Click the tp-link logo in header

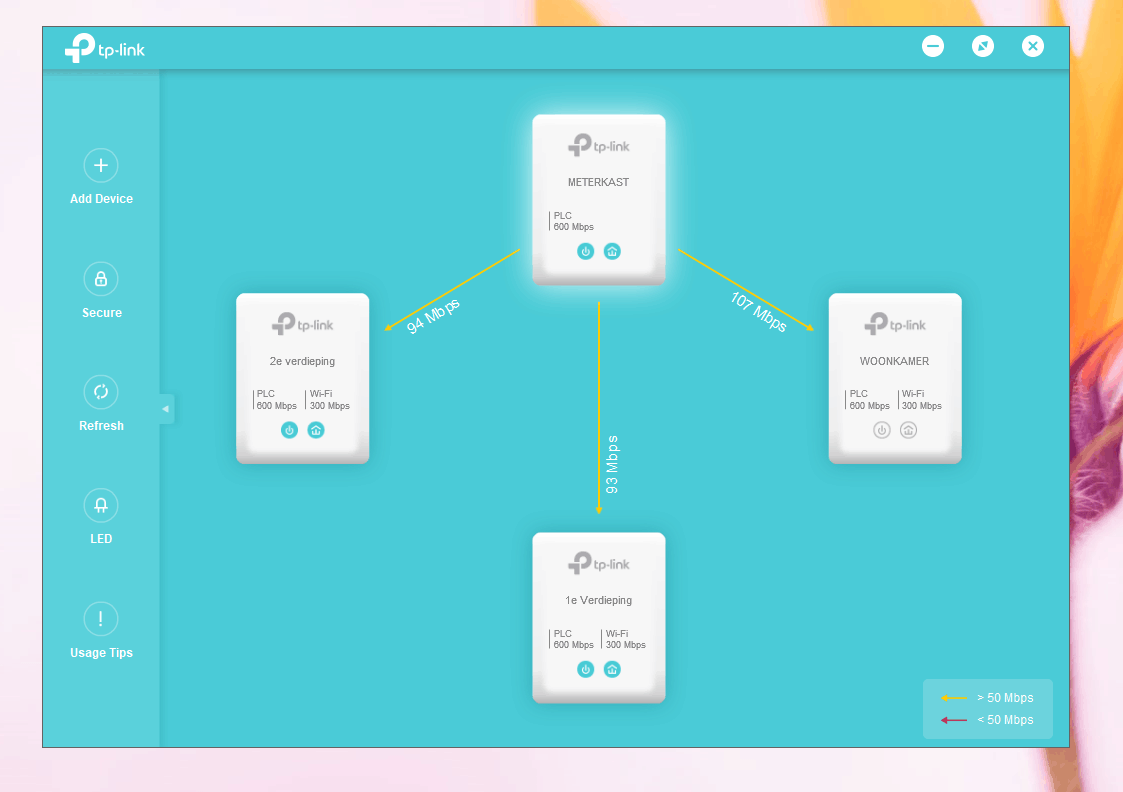pyautogui.click(x=105, y=48)
